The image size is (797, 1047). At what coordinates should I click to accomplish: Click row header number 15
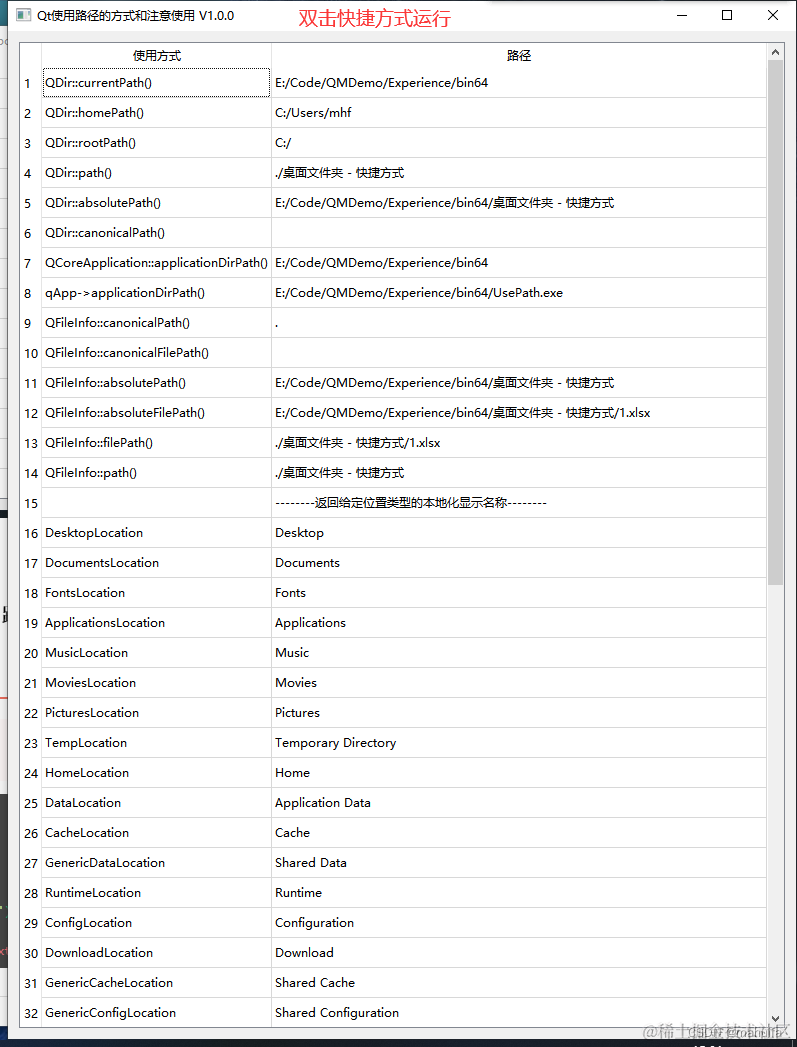31,503
